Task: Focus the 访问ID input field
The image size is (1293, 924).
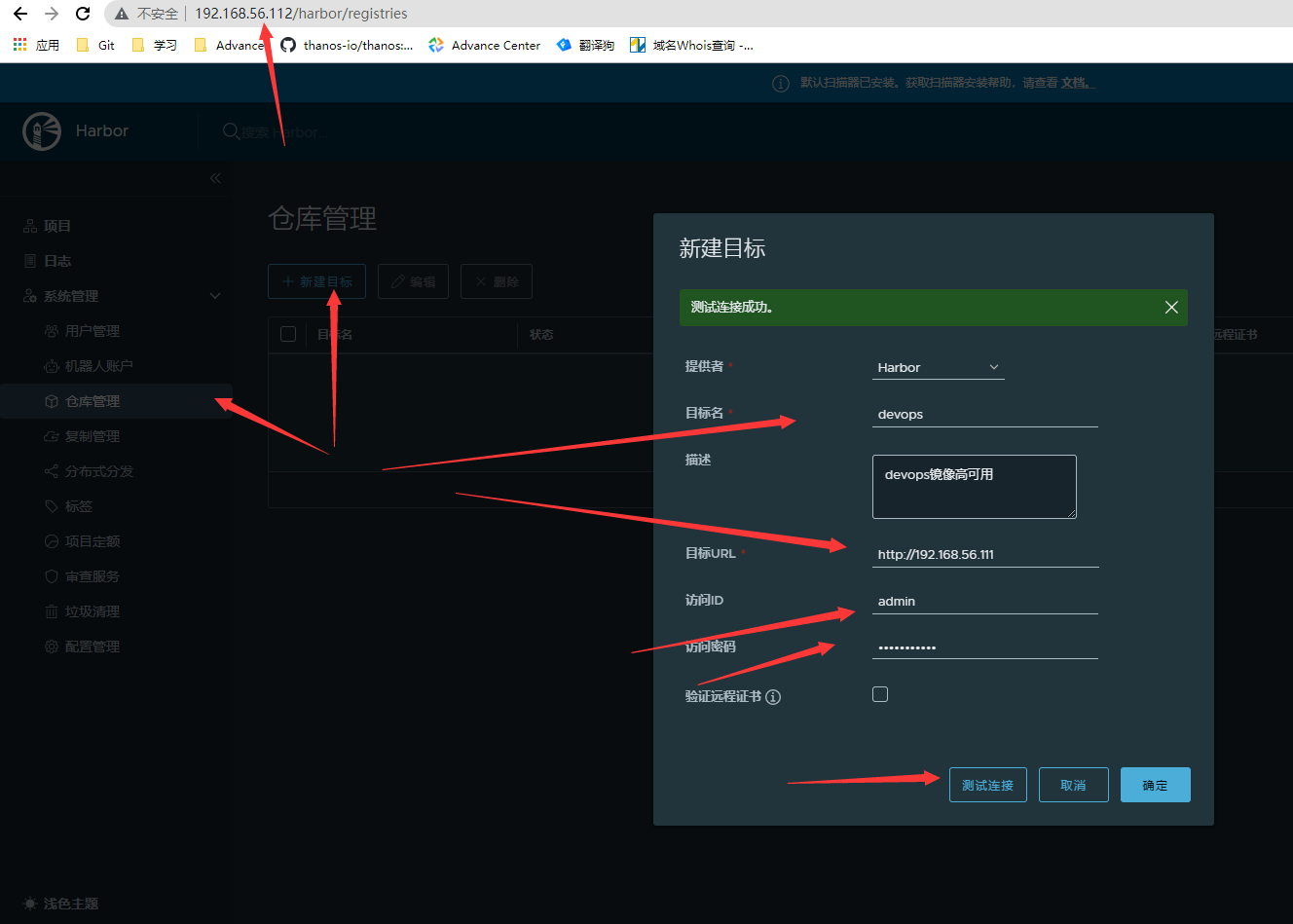Action: 985,601
